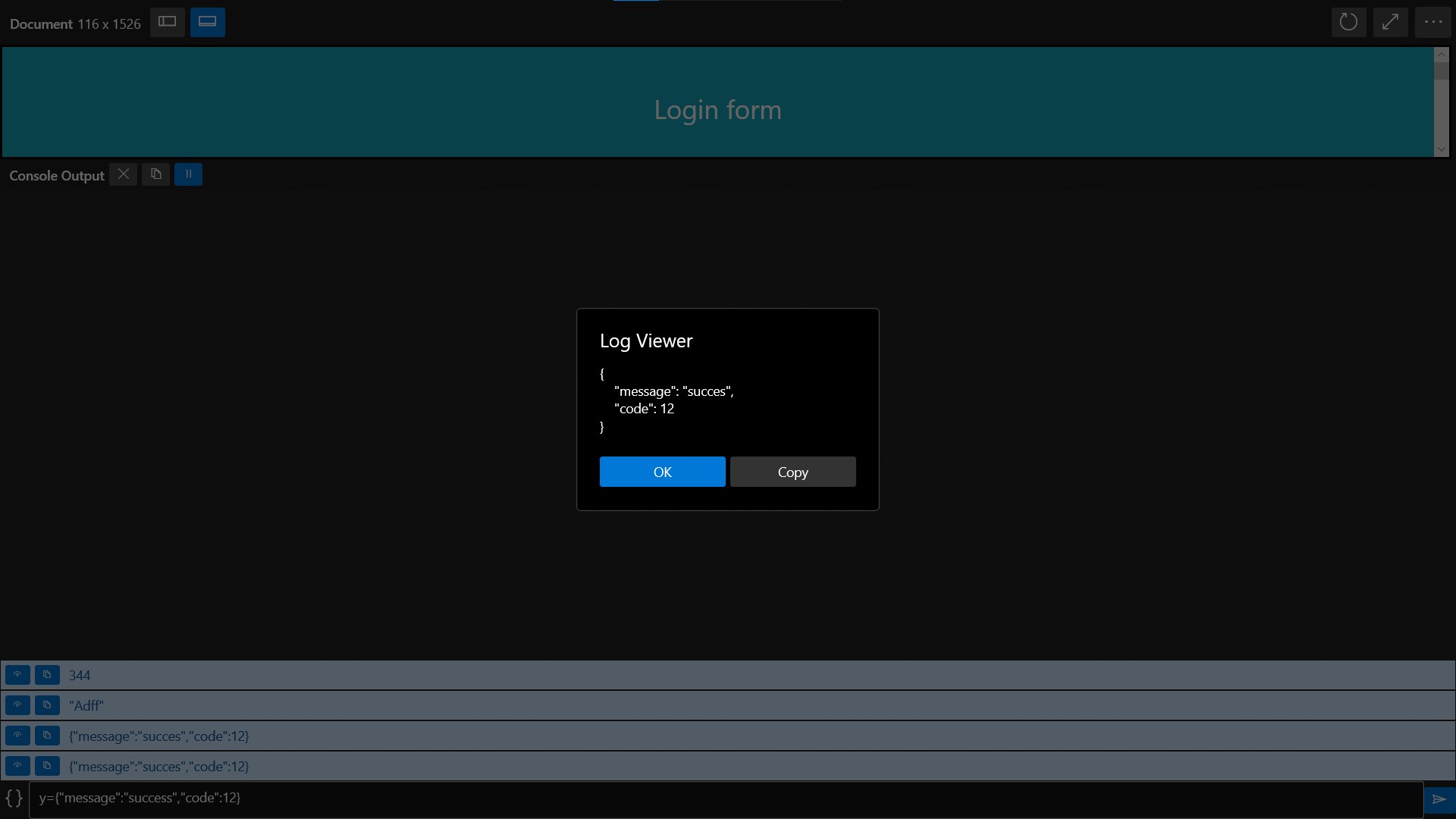
Task: View the "Adff" log entry with the eye icon
Action: pyautogui.click(x=17, y=705)
